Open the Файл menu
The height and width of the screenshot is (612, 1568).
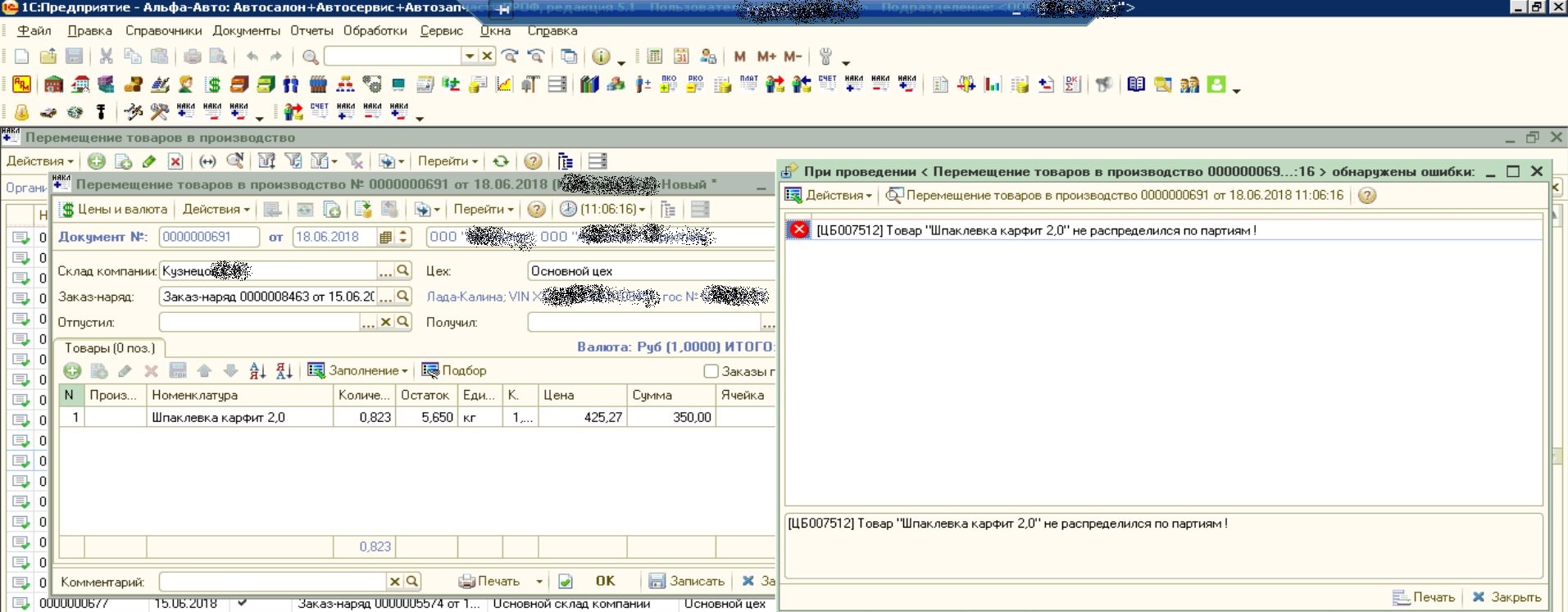coord(34,31)
